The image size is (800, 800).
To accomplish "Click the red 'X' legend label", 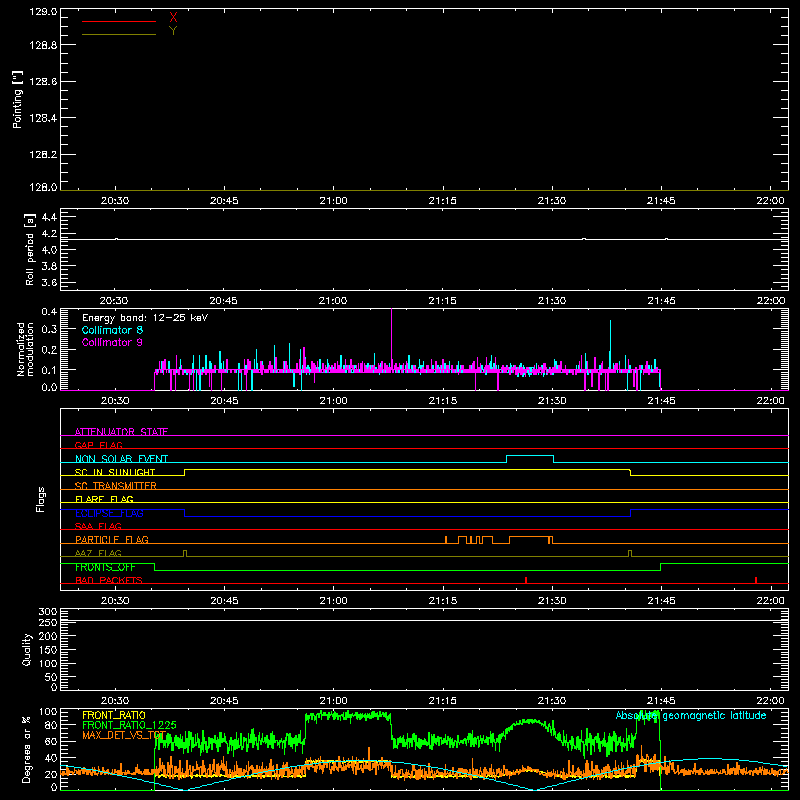I will click(x=173, y=18).
